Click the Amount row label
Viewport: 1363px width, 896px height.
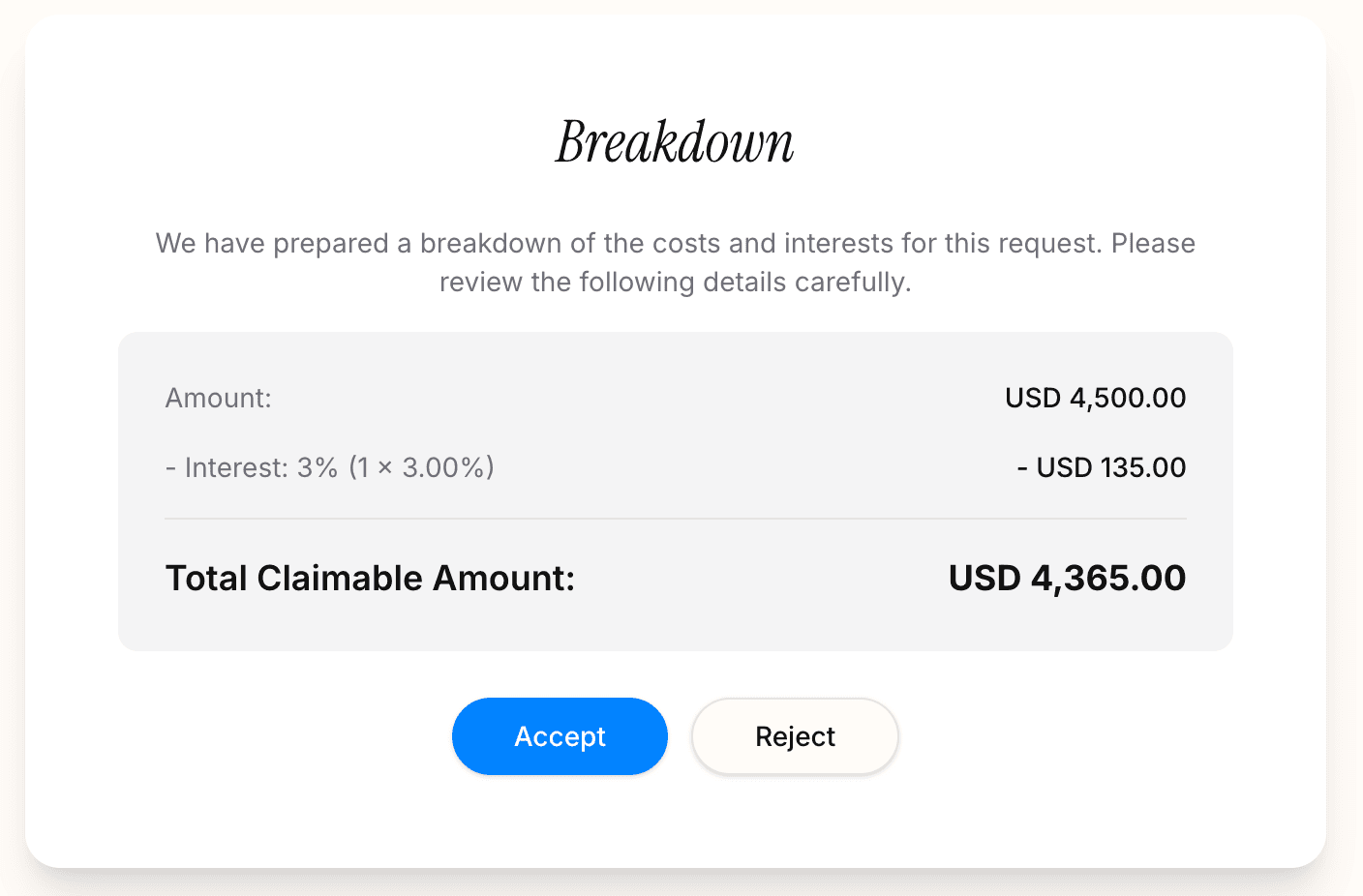(x=218, y=398)
